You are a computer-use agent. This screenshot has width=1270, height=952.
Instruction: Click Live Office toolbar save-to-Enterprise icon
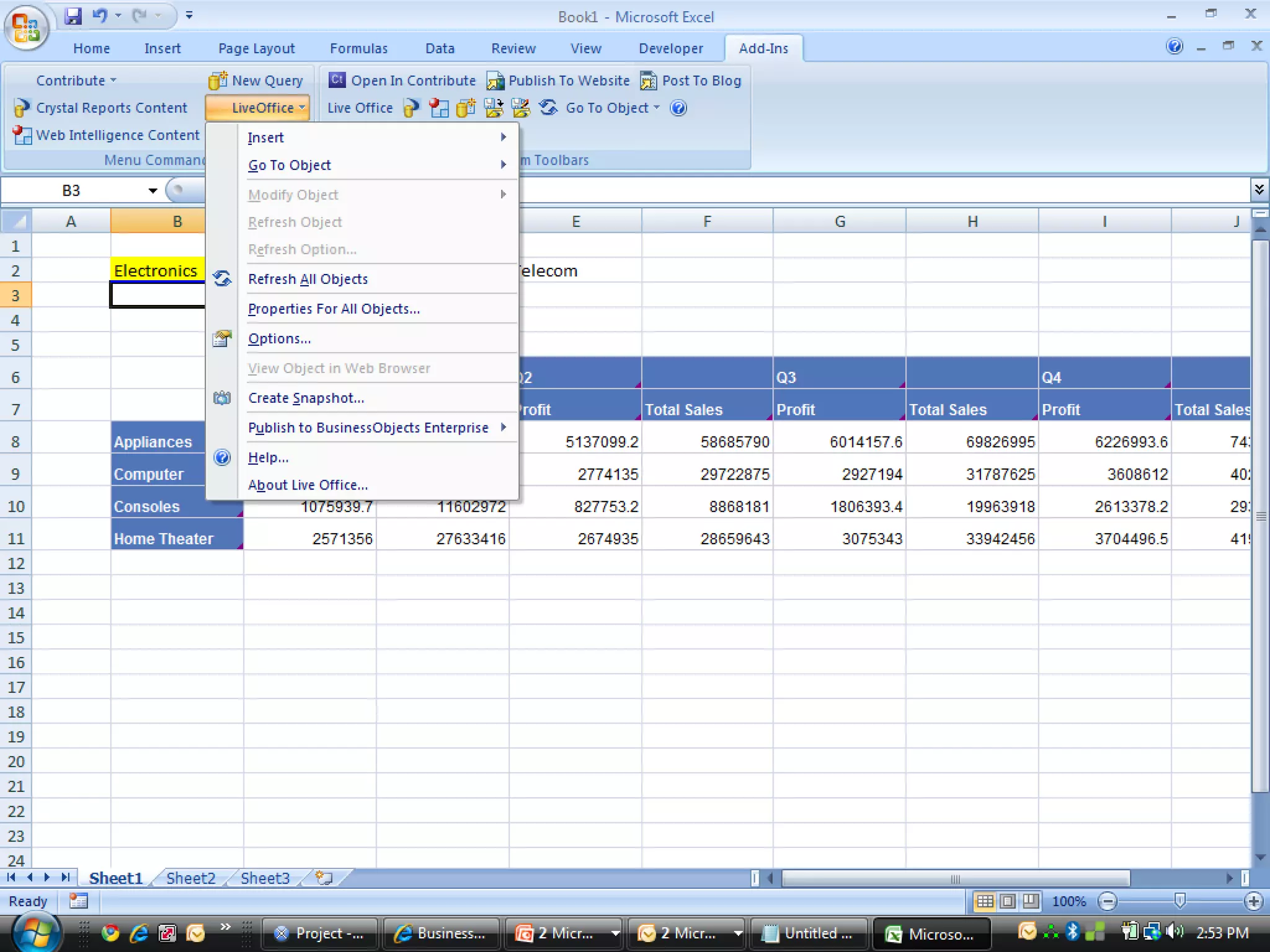click(x=520, y=108)
